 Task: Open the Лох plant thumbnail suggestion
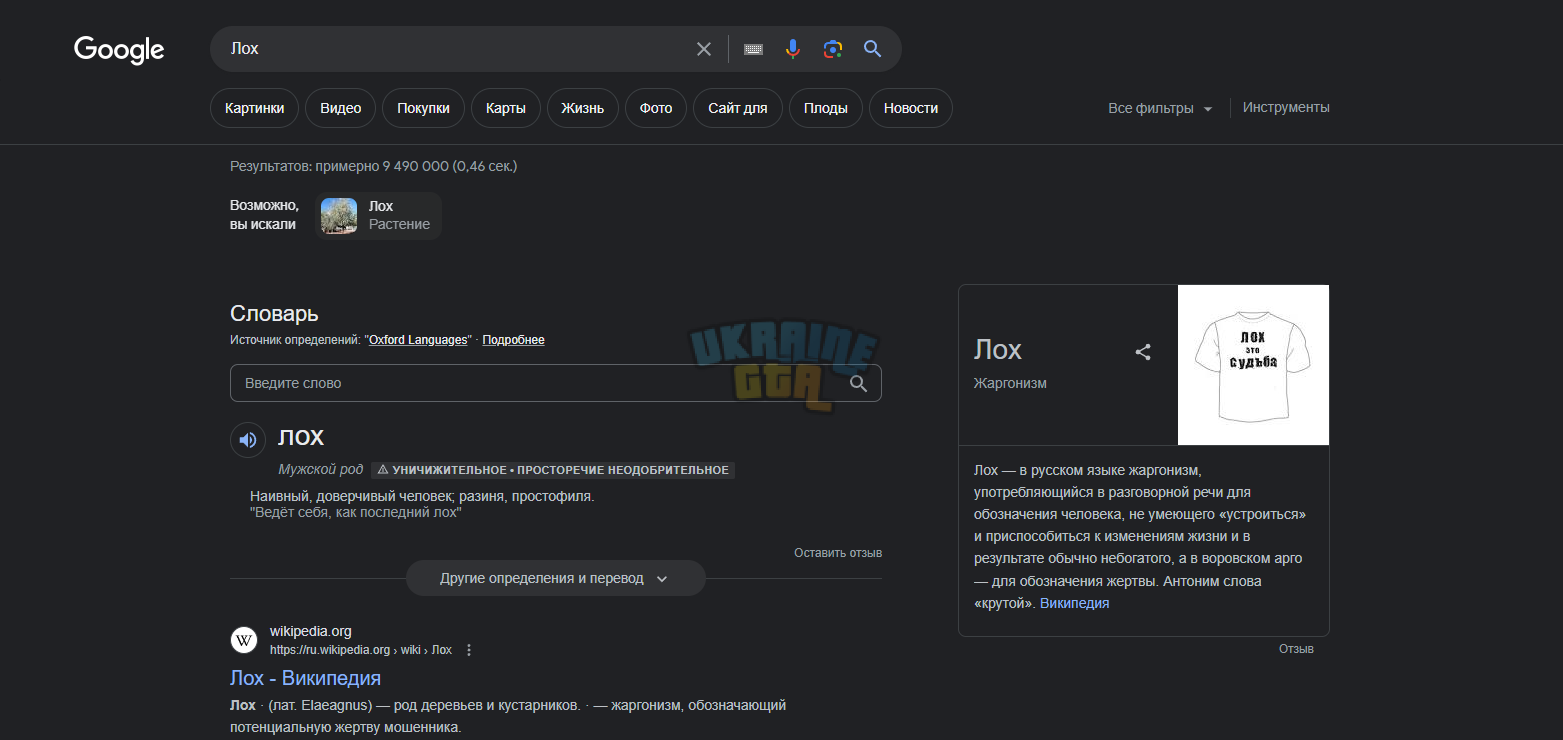point(339,216)
